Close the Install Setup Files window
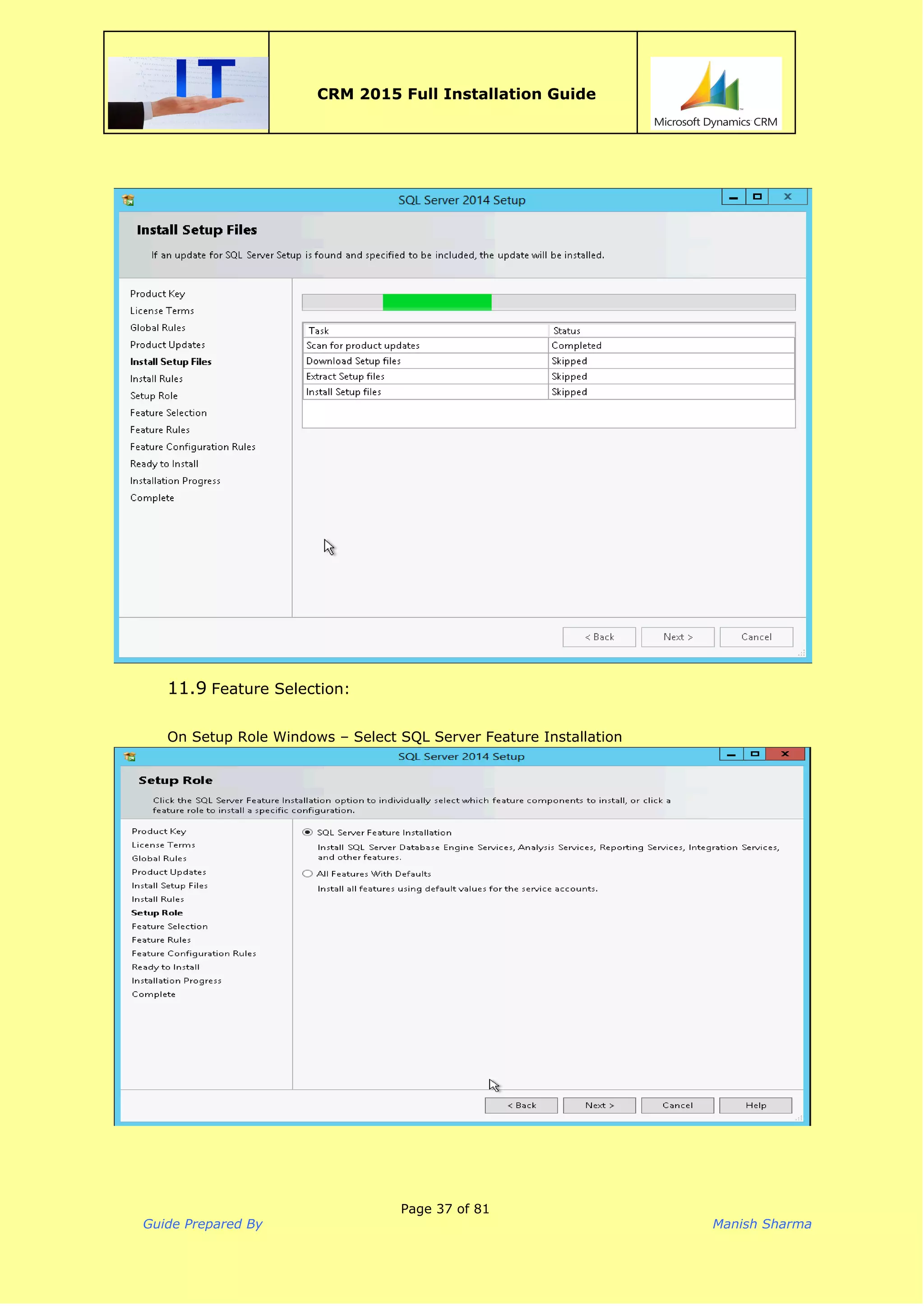924x1306 pixels. pos(789,197)
